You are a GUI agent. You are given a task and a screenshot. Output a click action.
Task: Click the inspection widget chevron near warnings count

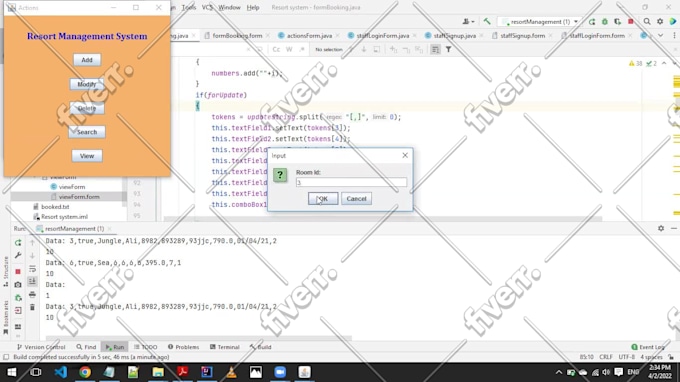[664, 63]
